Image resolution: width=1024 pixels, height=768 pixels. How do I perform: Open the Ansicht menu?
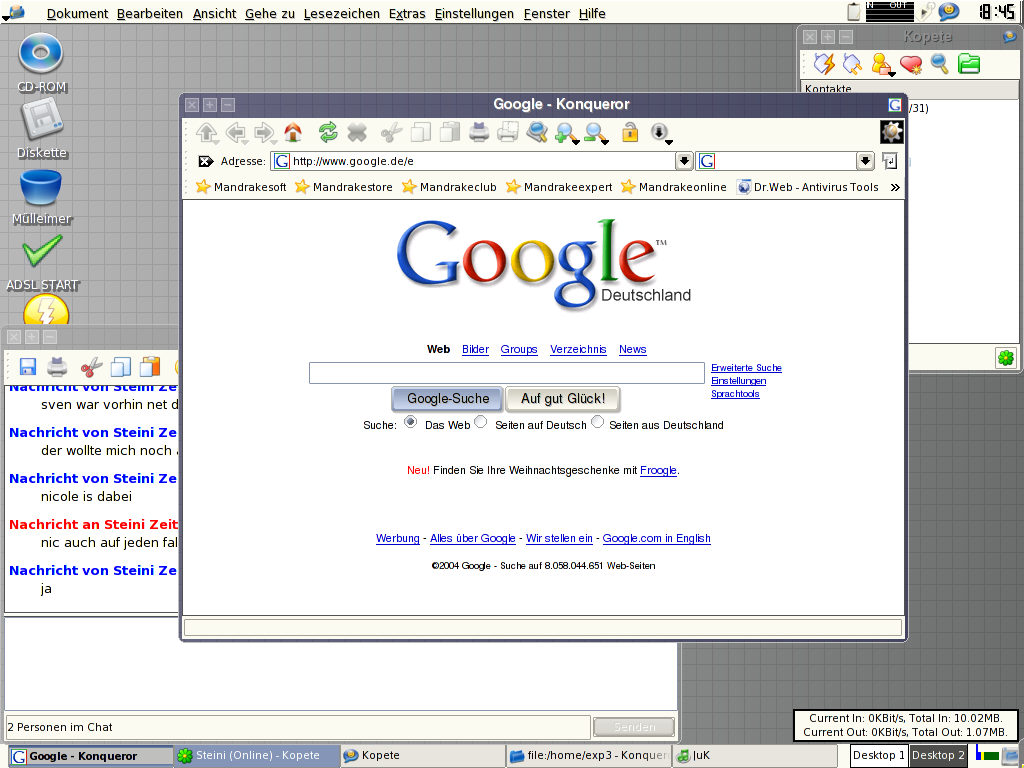tap(214, 13)
